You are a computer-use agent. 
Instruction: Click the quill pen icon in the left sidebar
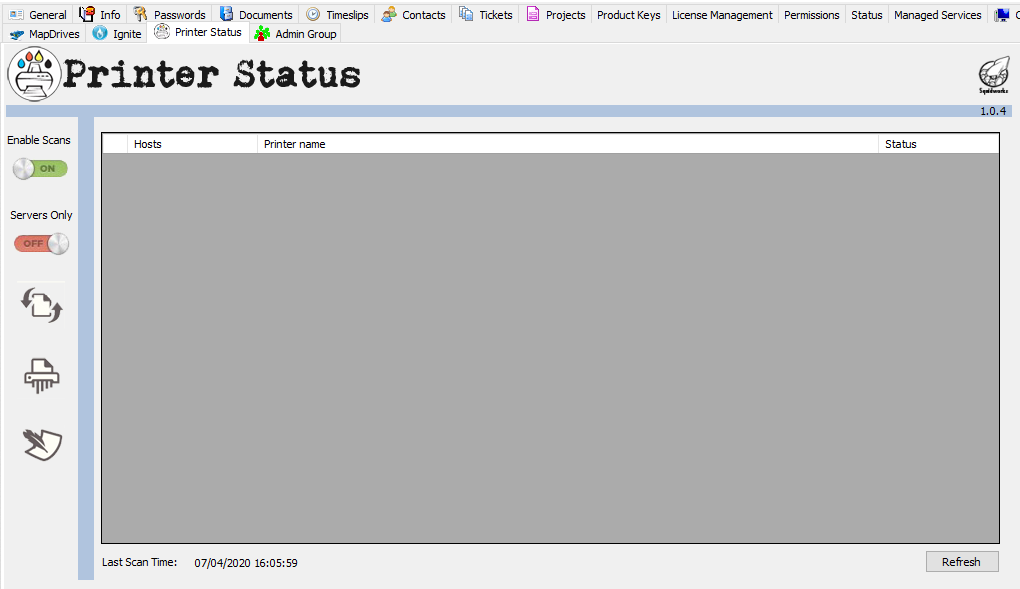[40, 445]
